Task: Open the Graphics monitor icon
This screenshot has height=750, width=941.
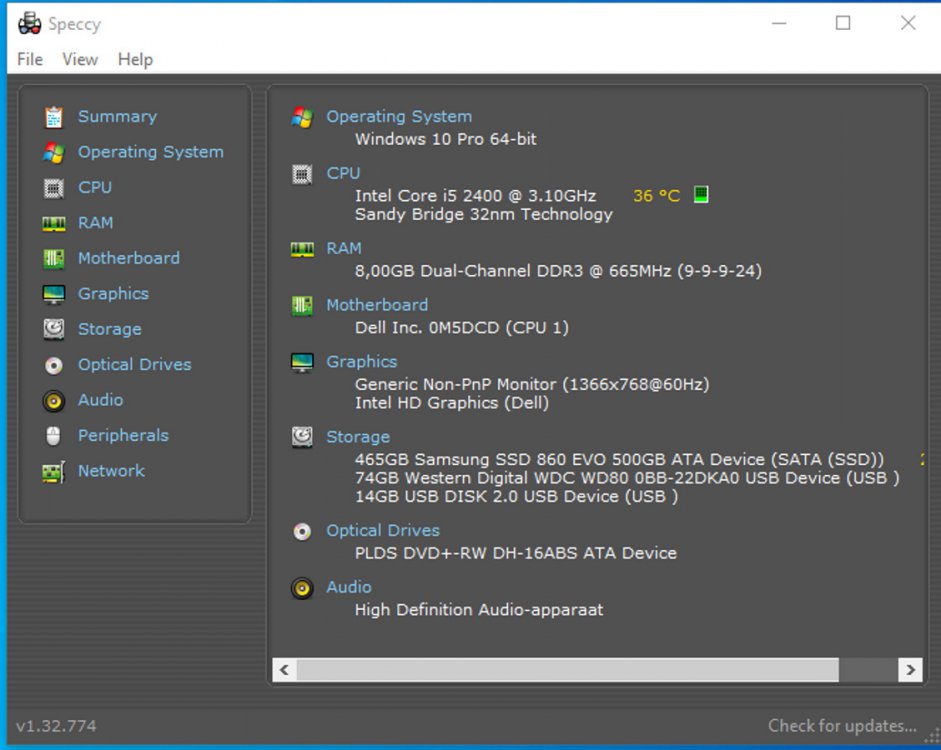Action: click(55, 293)
